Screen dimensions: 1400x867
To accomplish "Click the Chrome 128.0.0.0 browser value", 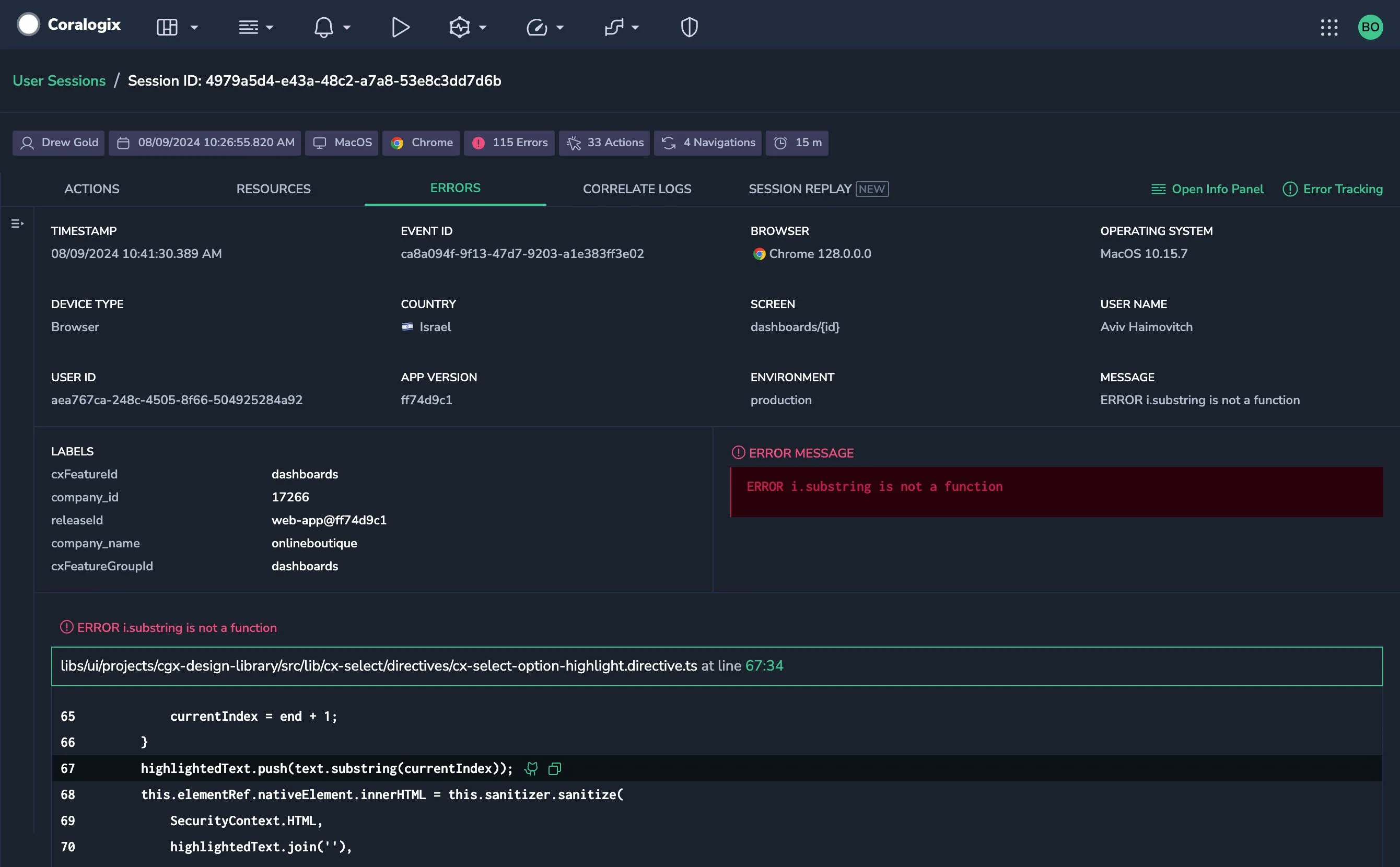I will [x=812, y=254].
